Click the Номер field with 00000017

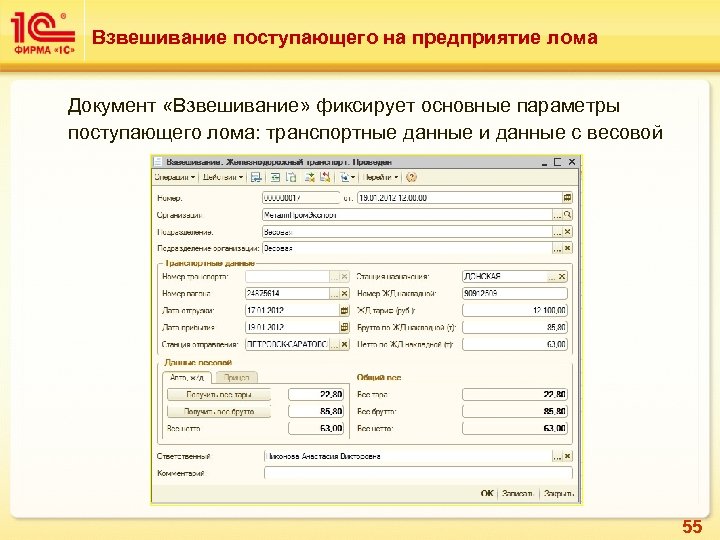(301, 198)
